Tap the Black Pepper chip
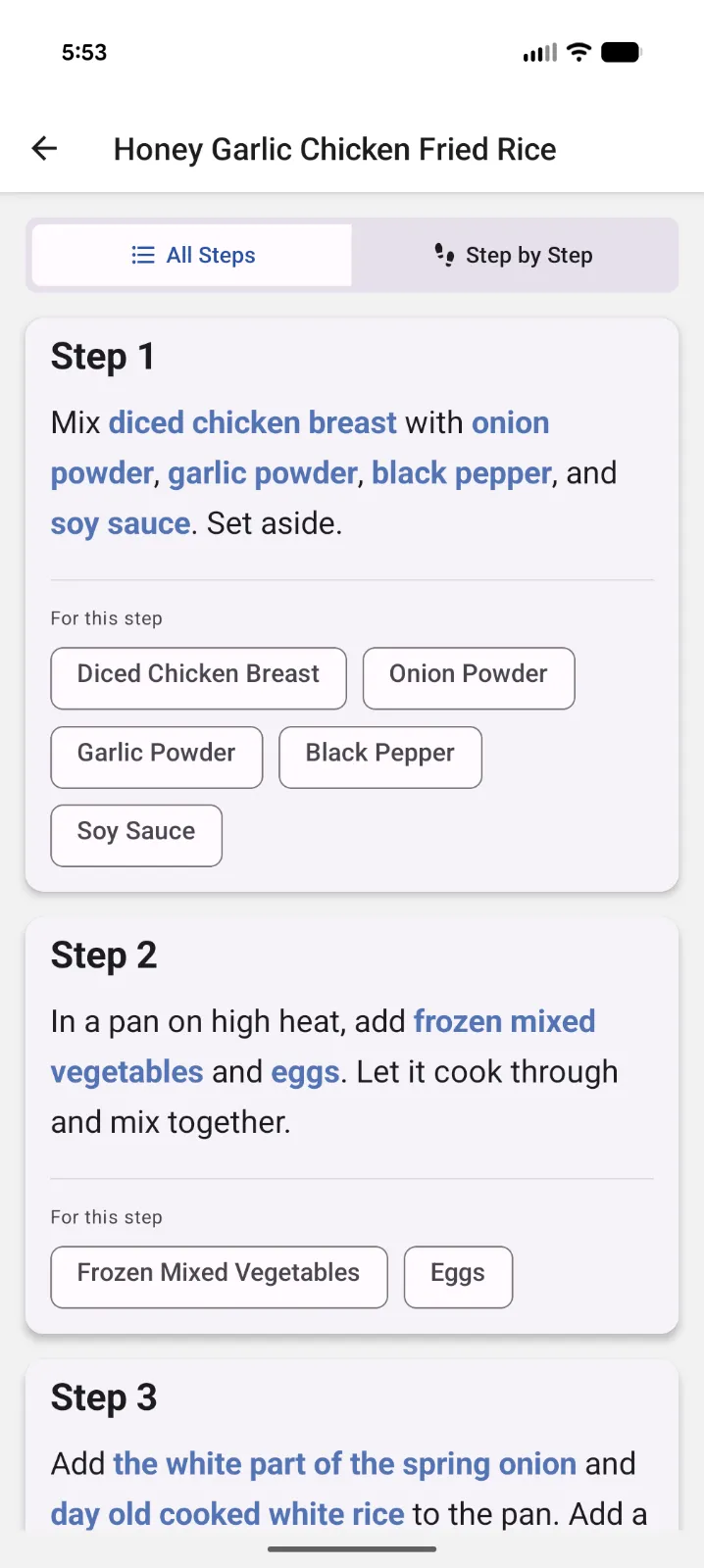The image size is (704, 1568). click(380, 757)
